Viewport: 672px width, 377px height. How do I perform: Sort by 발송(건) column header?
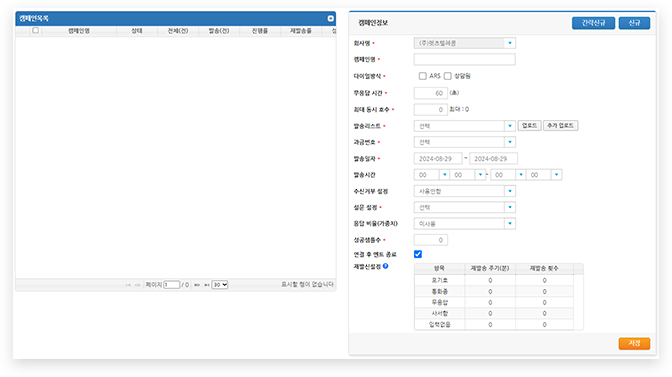(219, 31)
